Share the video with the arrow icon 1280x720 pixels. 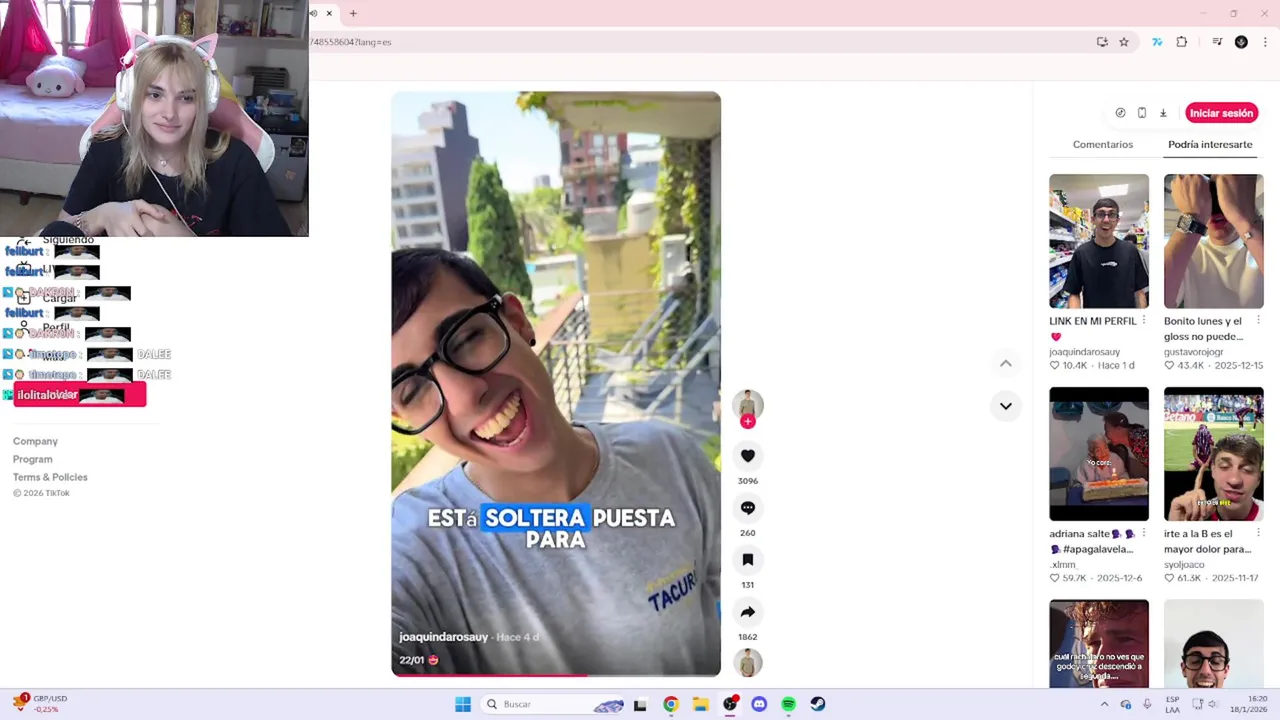coord(747,612)
